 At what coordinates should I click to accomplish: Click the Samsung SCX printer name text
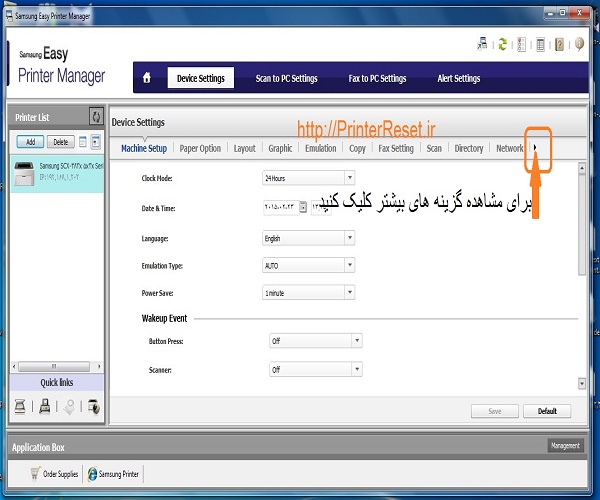pyautogui.click(x=71, y=166)
